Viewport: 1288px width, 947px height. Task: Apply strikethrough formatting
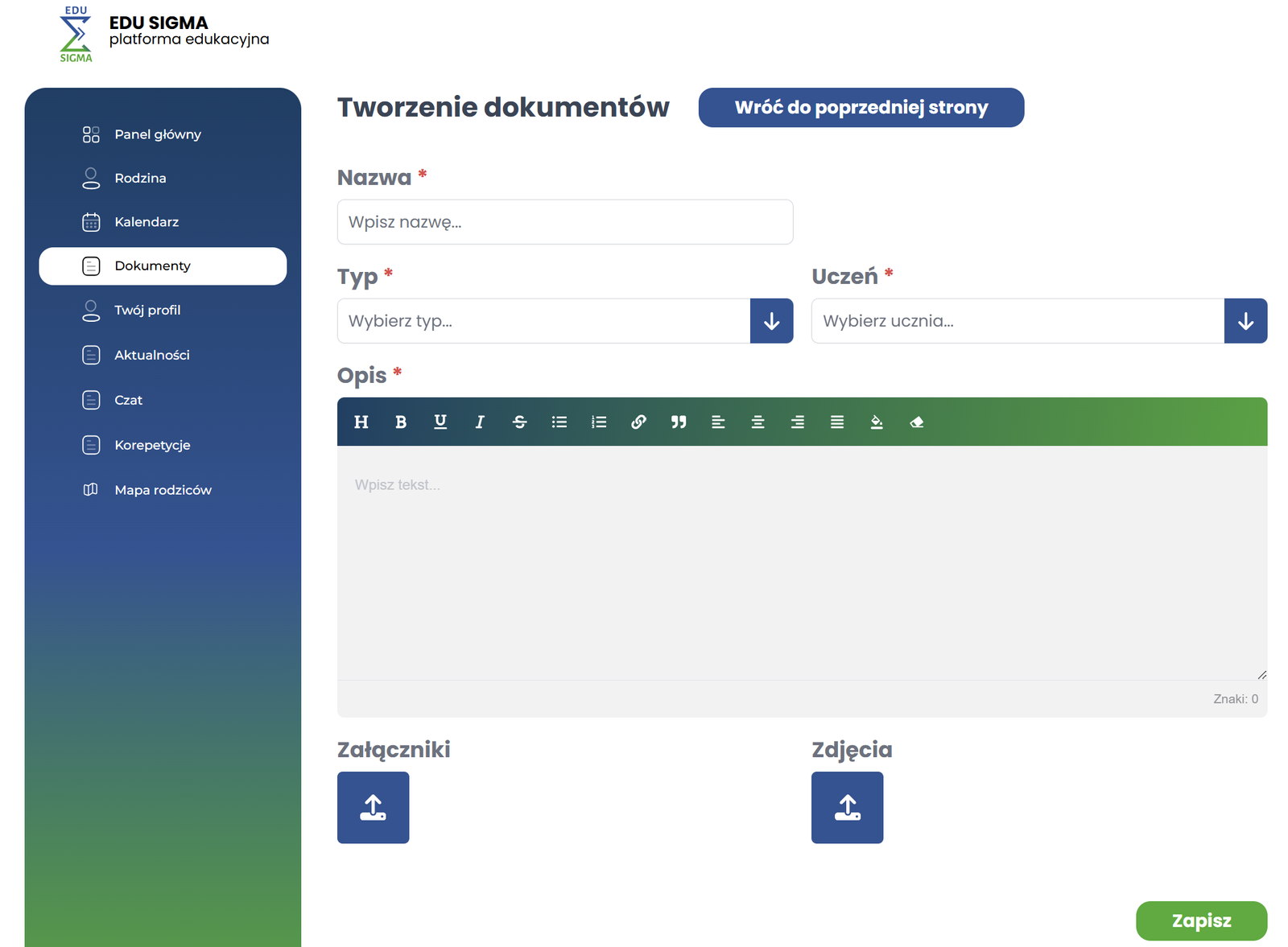pyautogui.click(x=520, y=422)
